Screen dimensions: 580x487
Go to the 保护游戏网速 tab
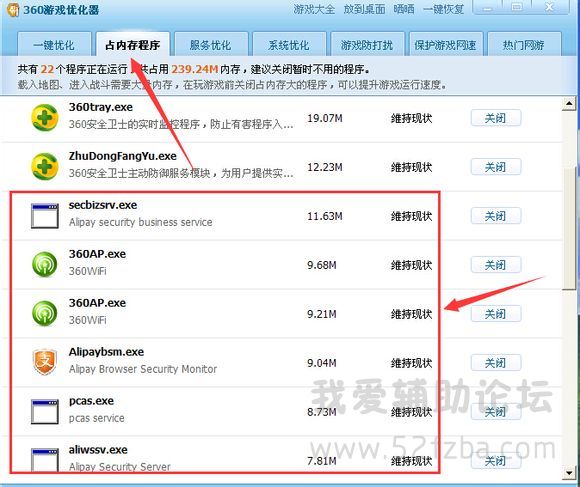[x=445, y=44]
